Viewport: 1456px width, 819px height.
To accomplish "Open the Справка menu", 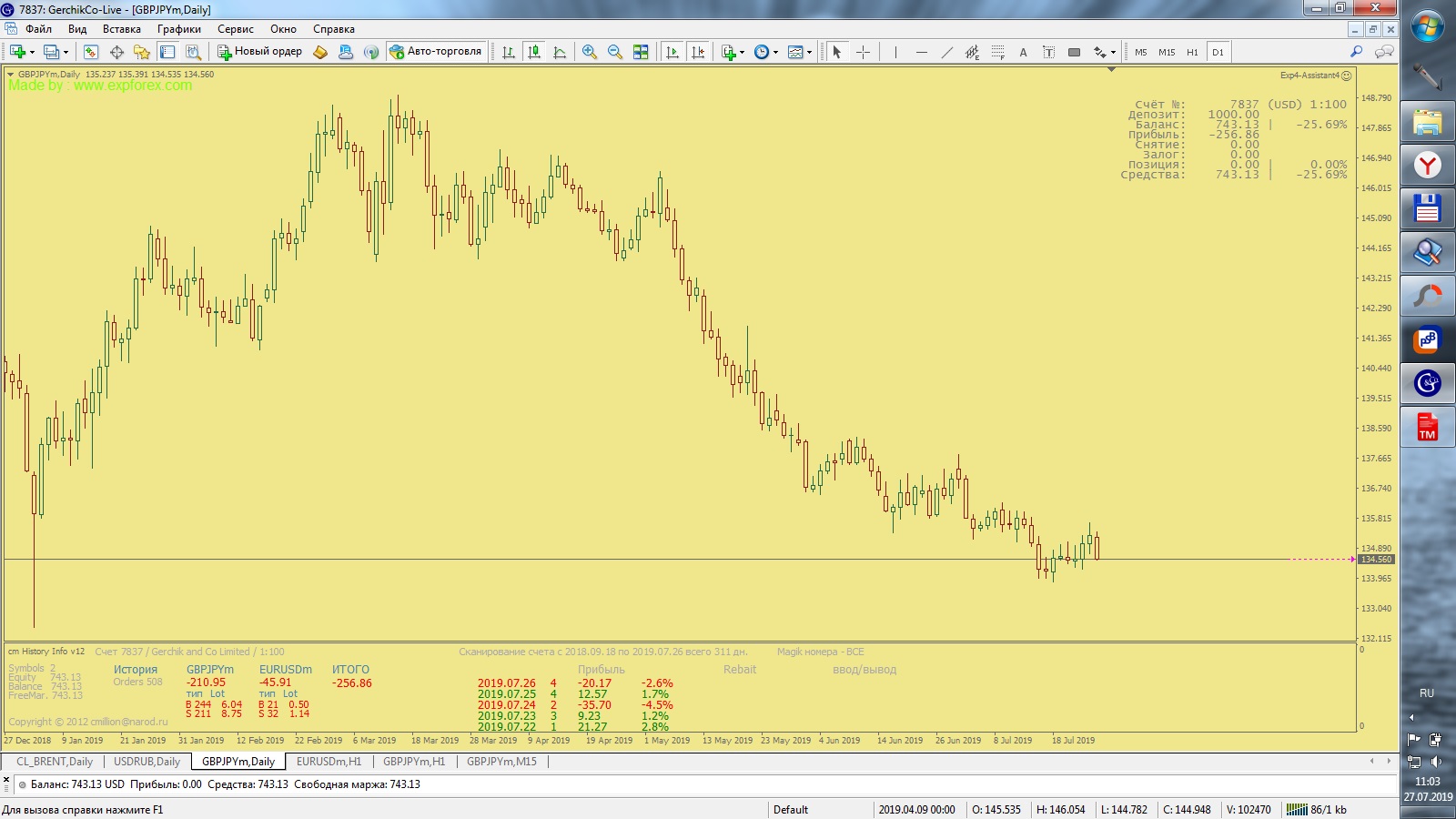I will point(334,29).
